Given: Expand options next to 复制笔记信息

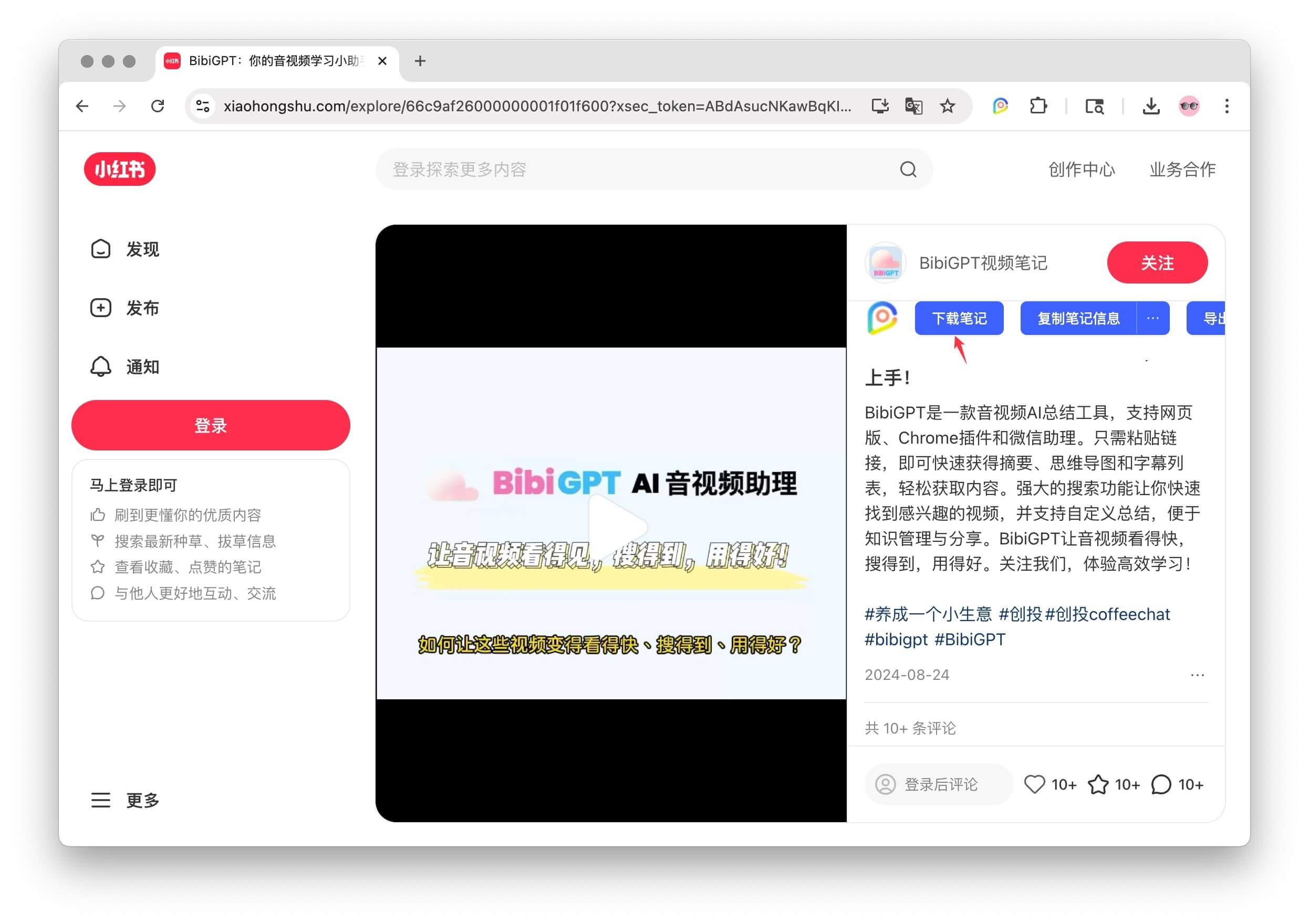Looking at the screenshot, I should coord(1152,318).
